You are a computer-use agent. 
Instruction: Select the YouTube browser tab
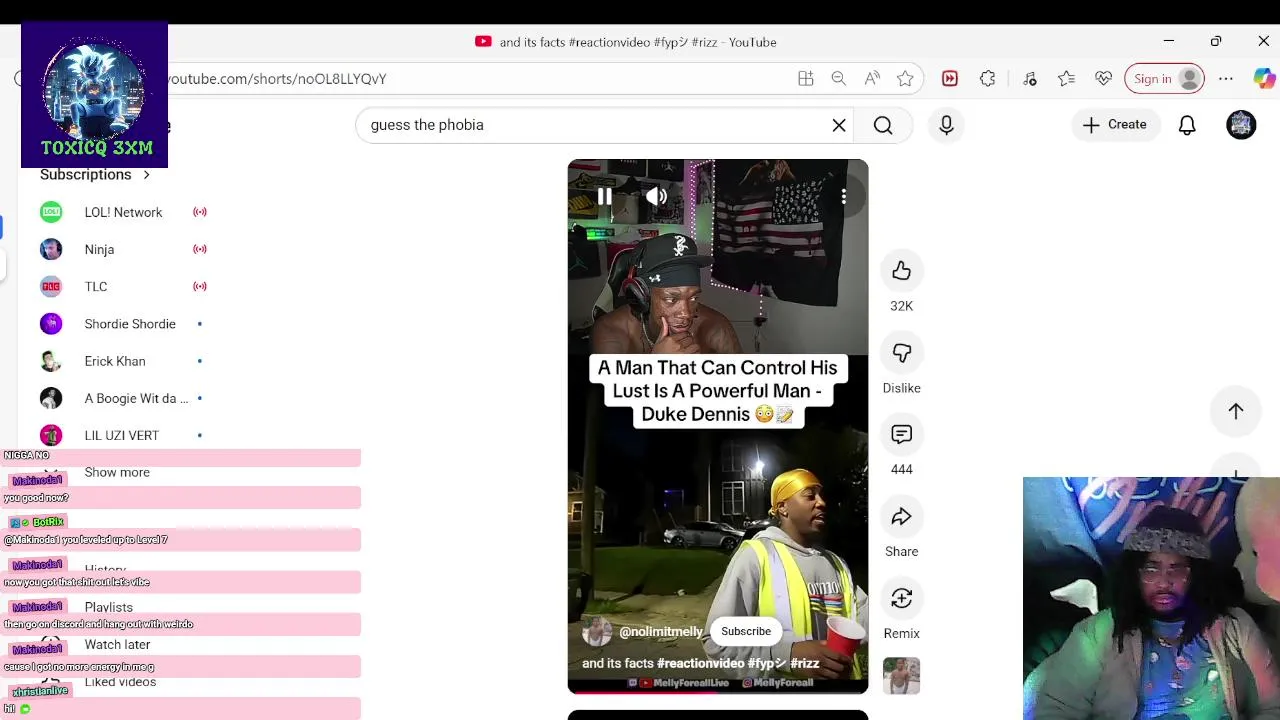click(x=626, y=42)
